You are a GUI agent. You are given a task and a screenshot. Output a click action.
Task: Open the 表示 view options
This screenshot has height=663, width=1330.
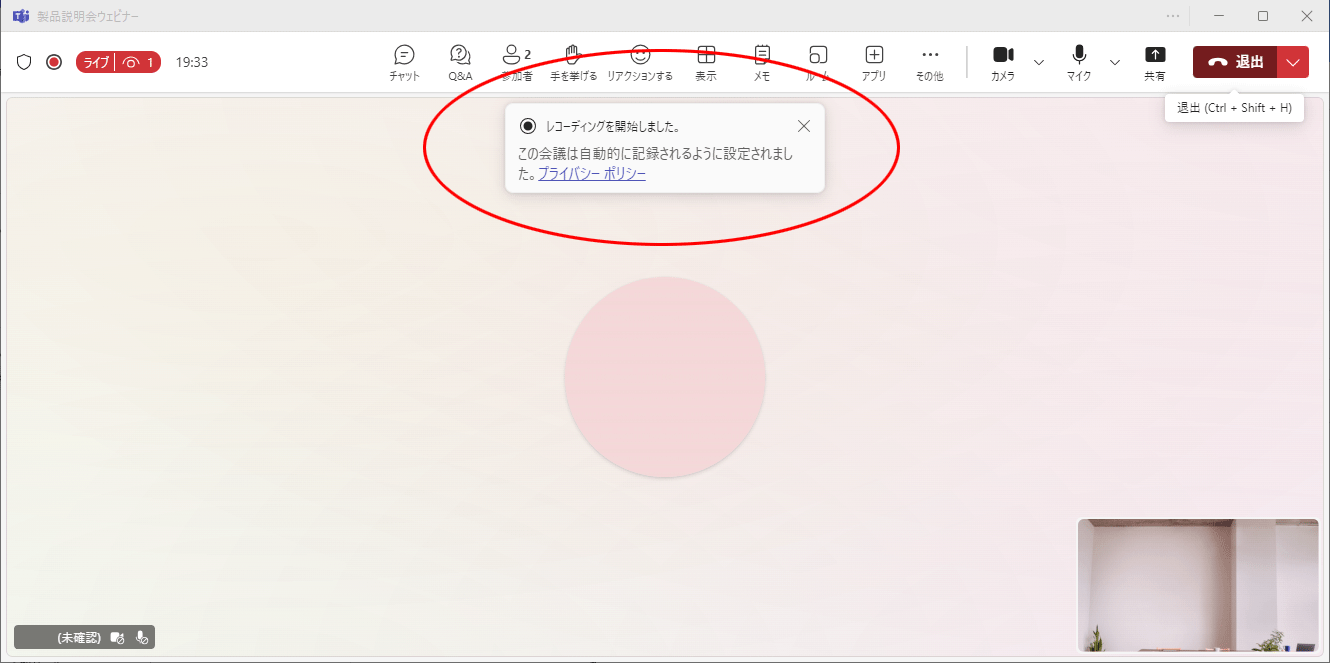pyautogui.click(x=705, y=61)
